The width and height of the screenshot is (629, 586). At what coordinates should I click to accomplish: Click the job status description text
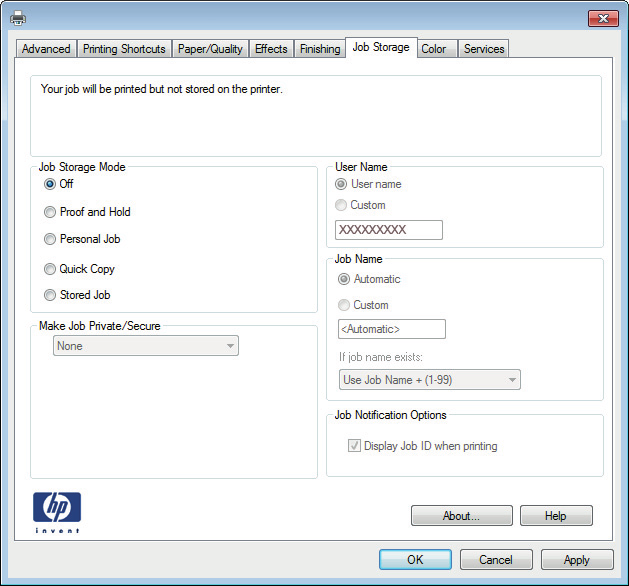(x=162, y=89)
